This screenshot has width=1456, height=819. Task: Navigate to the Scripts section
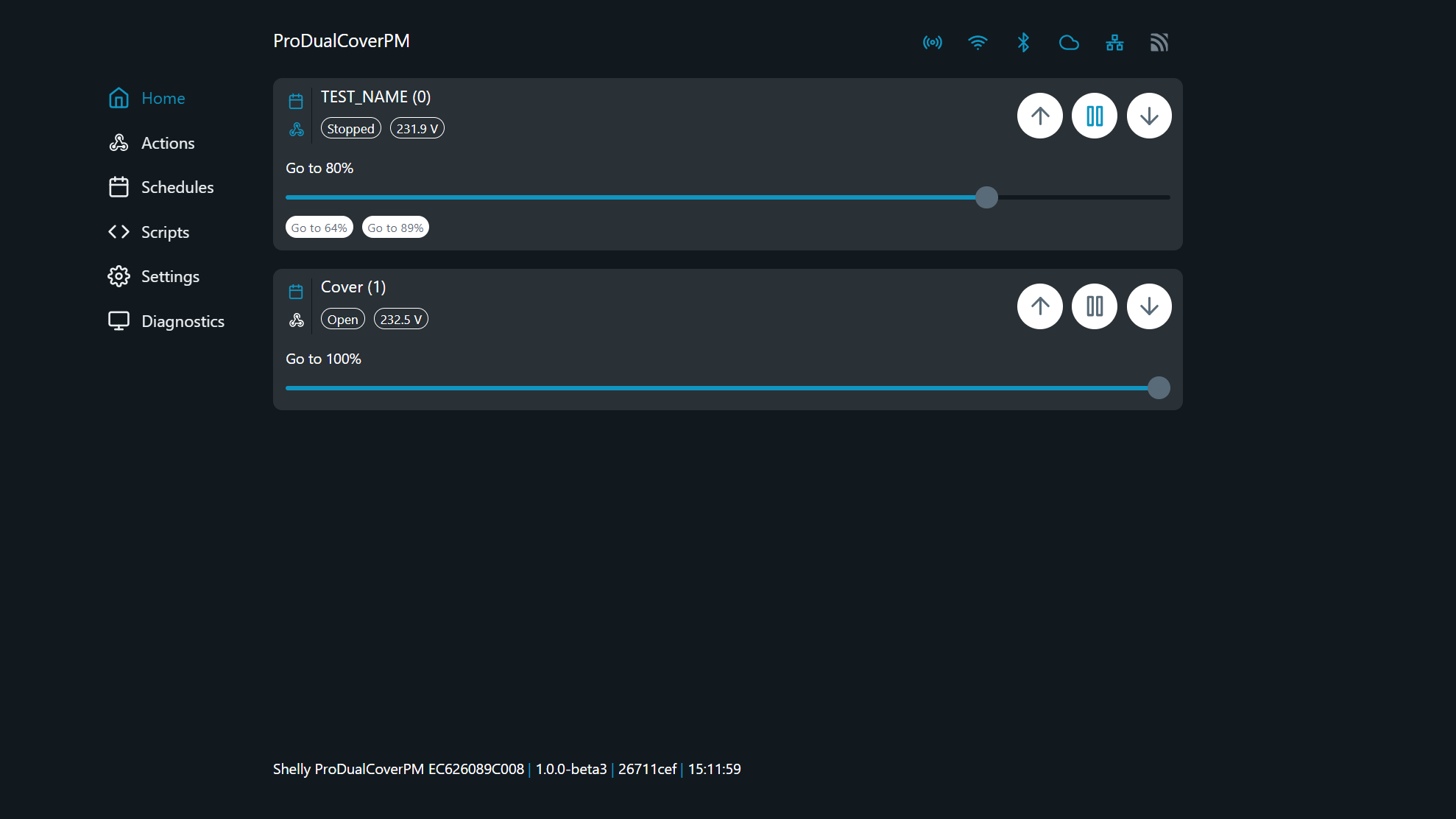point(164,231)
